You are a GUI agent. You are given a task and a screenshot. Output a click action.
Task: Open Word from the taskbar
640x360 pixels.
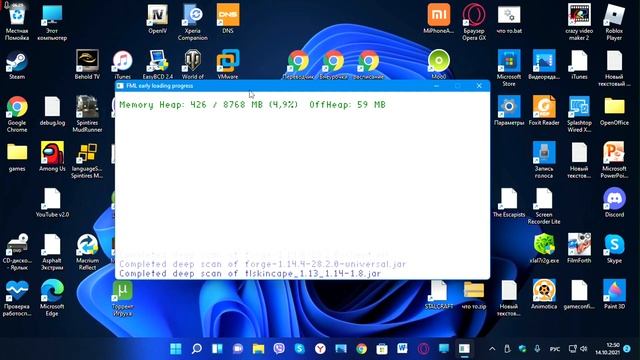point(402,349)
